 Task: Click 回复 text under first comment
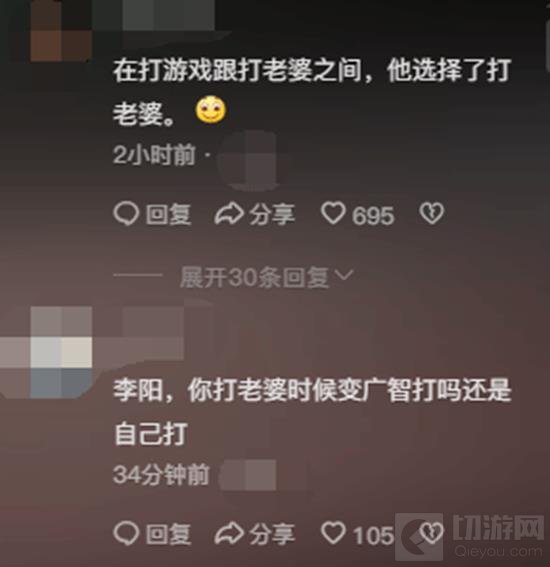pos(169,214)
